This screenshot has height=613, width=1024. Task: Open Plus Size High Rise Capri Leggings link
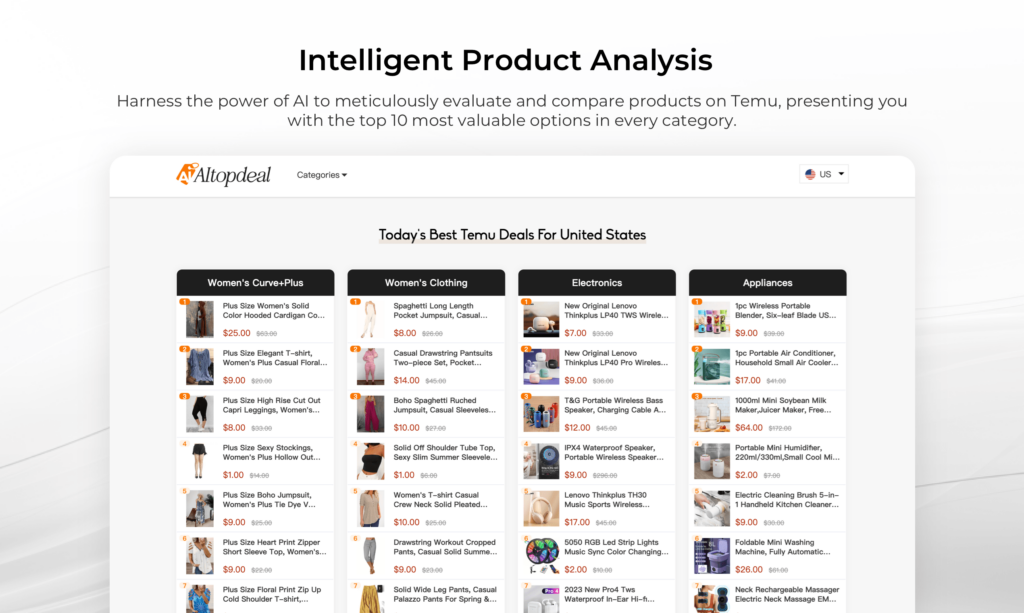pos(274,405)
